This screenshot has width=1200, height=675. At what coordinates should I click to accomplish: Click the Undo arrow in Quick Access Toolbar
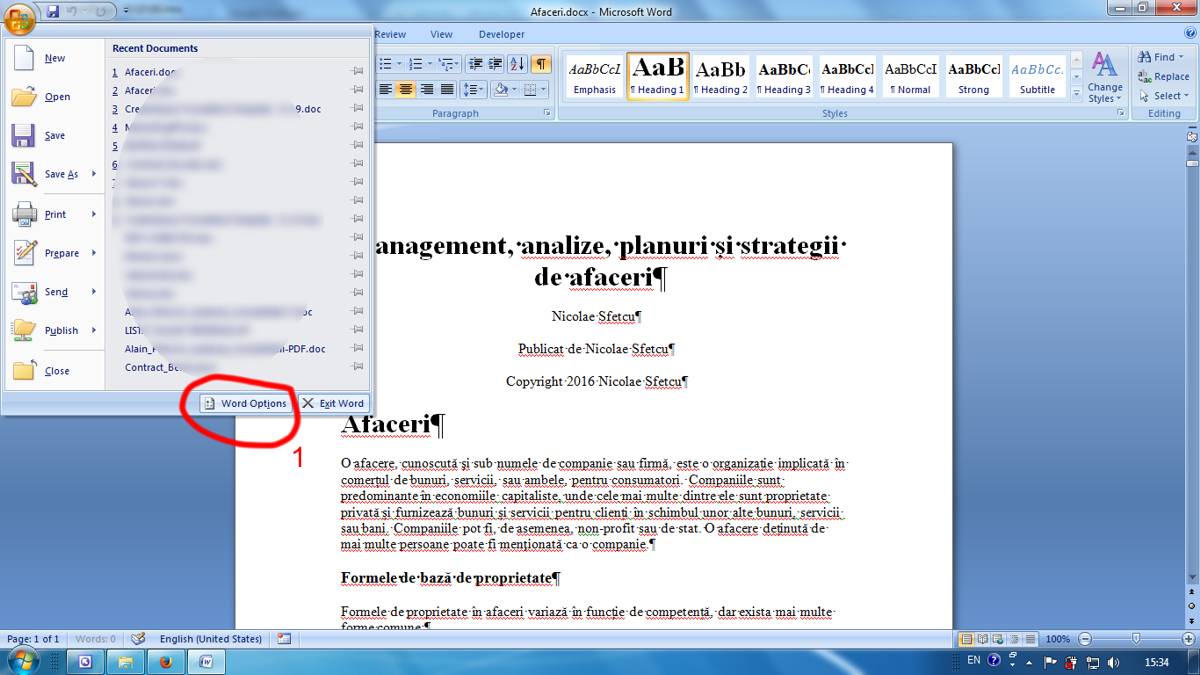pos(71,11)
